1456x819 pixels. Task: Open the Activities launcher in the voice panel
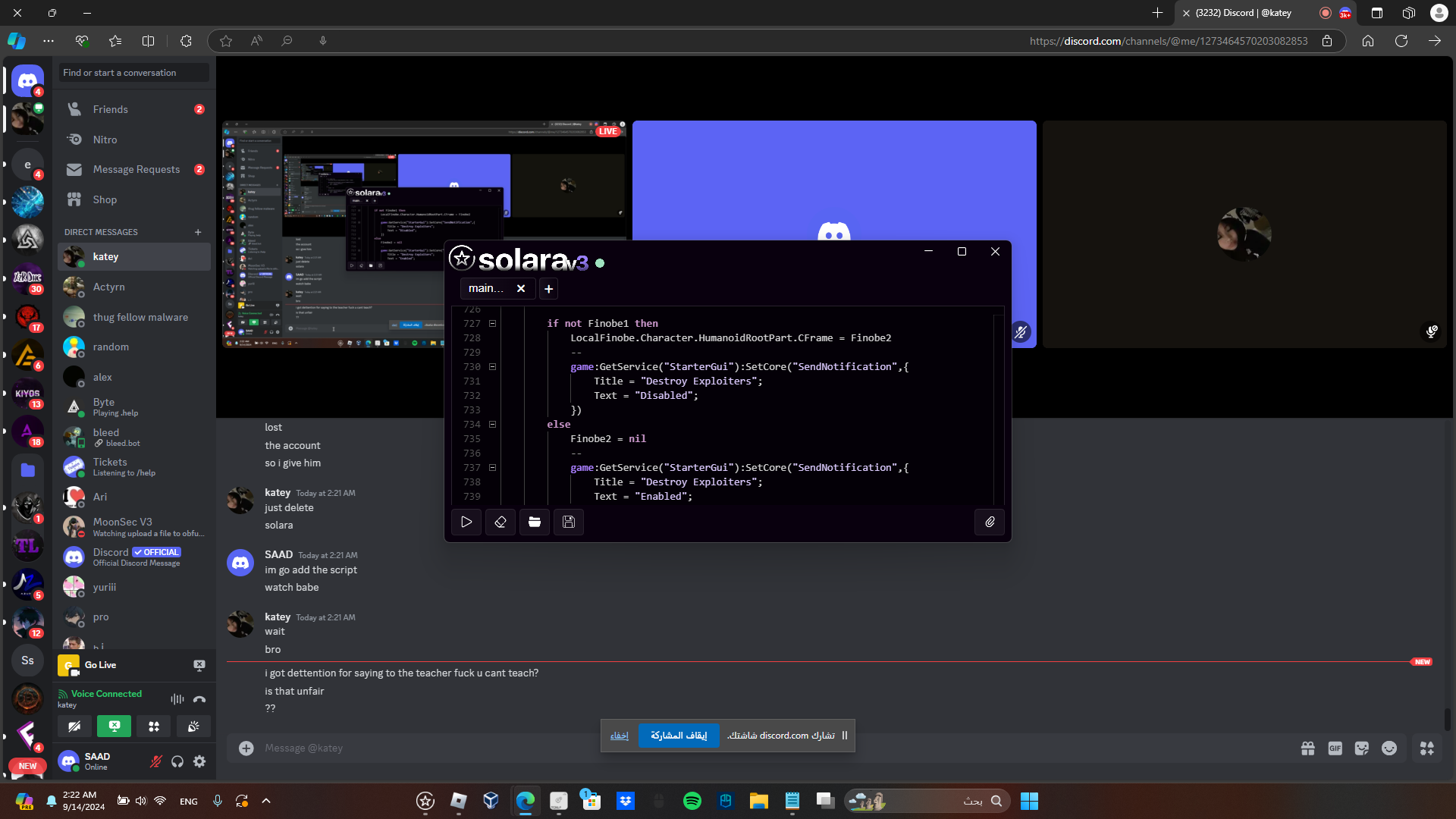pos(154,726)
